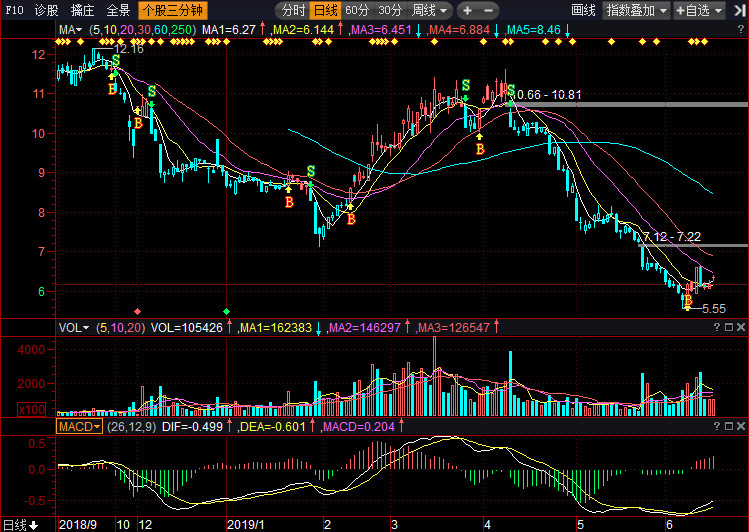Close the main MA chart panel
Screen dimensions: 749x532
tap(740, 31)
